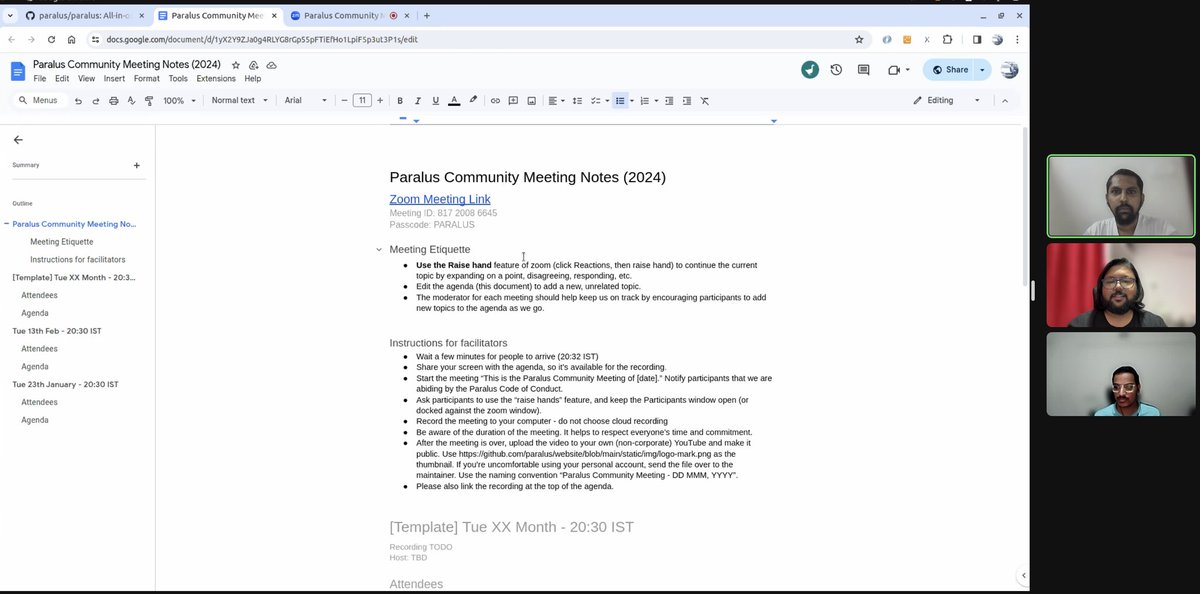Screen dimensions: 1200x594
Task: Check the cloud save status icon
Action: (x=271, y=65)
